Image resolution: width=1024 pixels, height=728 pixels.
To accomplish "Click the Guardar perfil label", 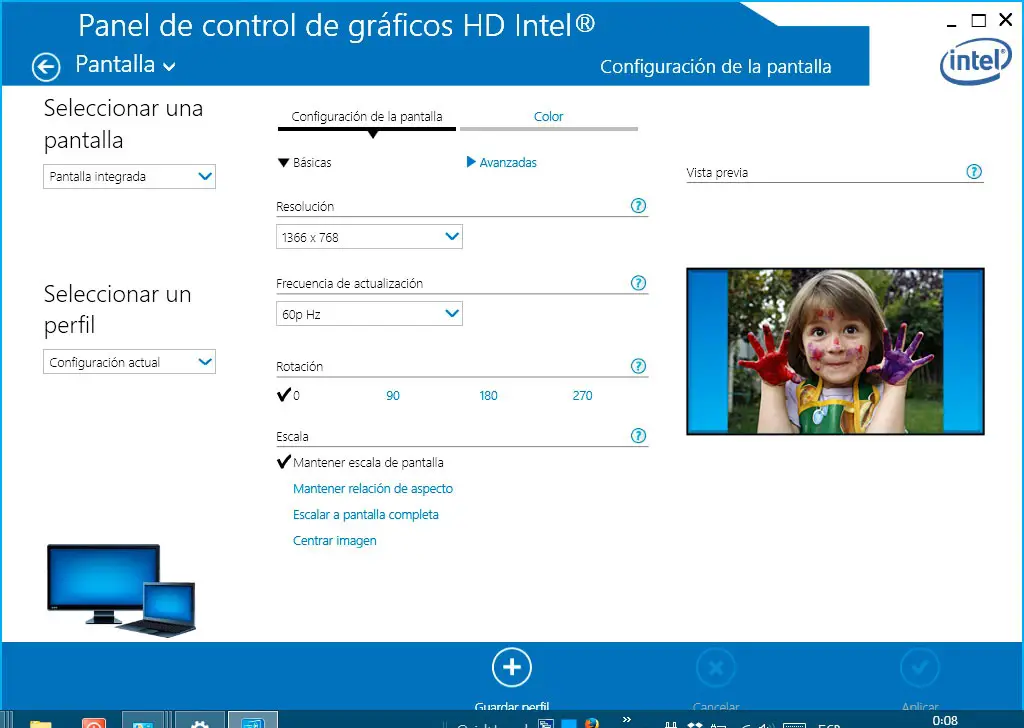I will click(511, 706).
